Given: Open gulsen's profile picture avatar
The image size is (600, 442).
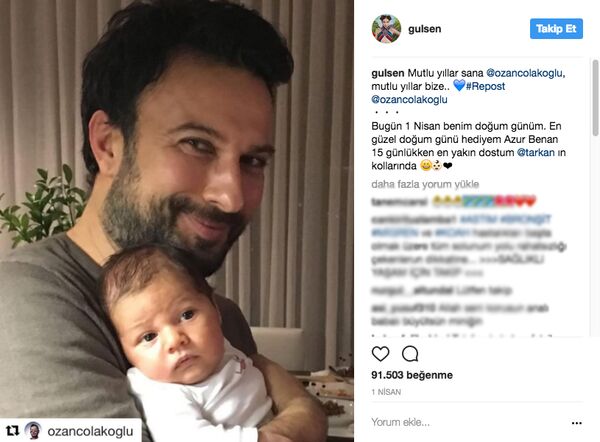Looking at the screenshot, I should 386,29.
